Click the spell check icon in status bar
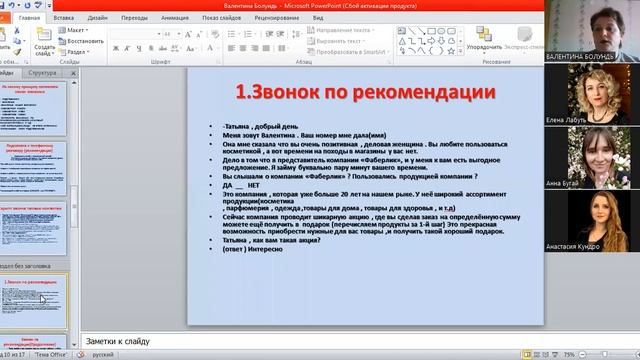The image size is (640, 360). pyautogui.click(x=81, y=355)
